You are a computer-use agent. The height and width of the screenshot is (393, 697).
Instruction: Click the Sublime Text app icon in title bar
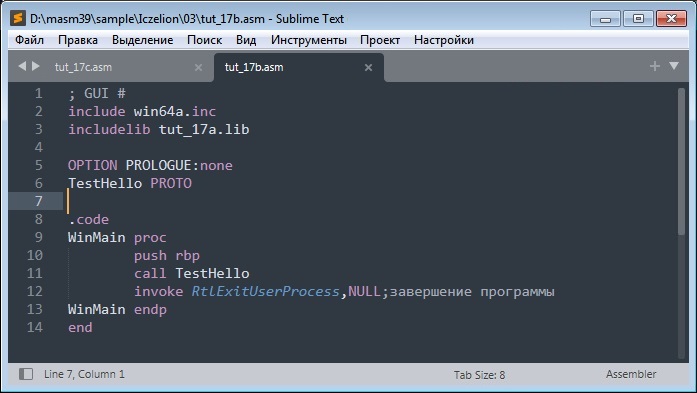point(18,19)
